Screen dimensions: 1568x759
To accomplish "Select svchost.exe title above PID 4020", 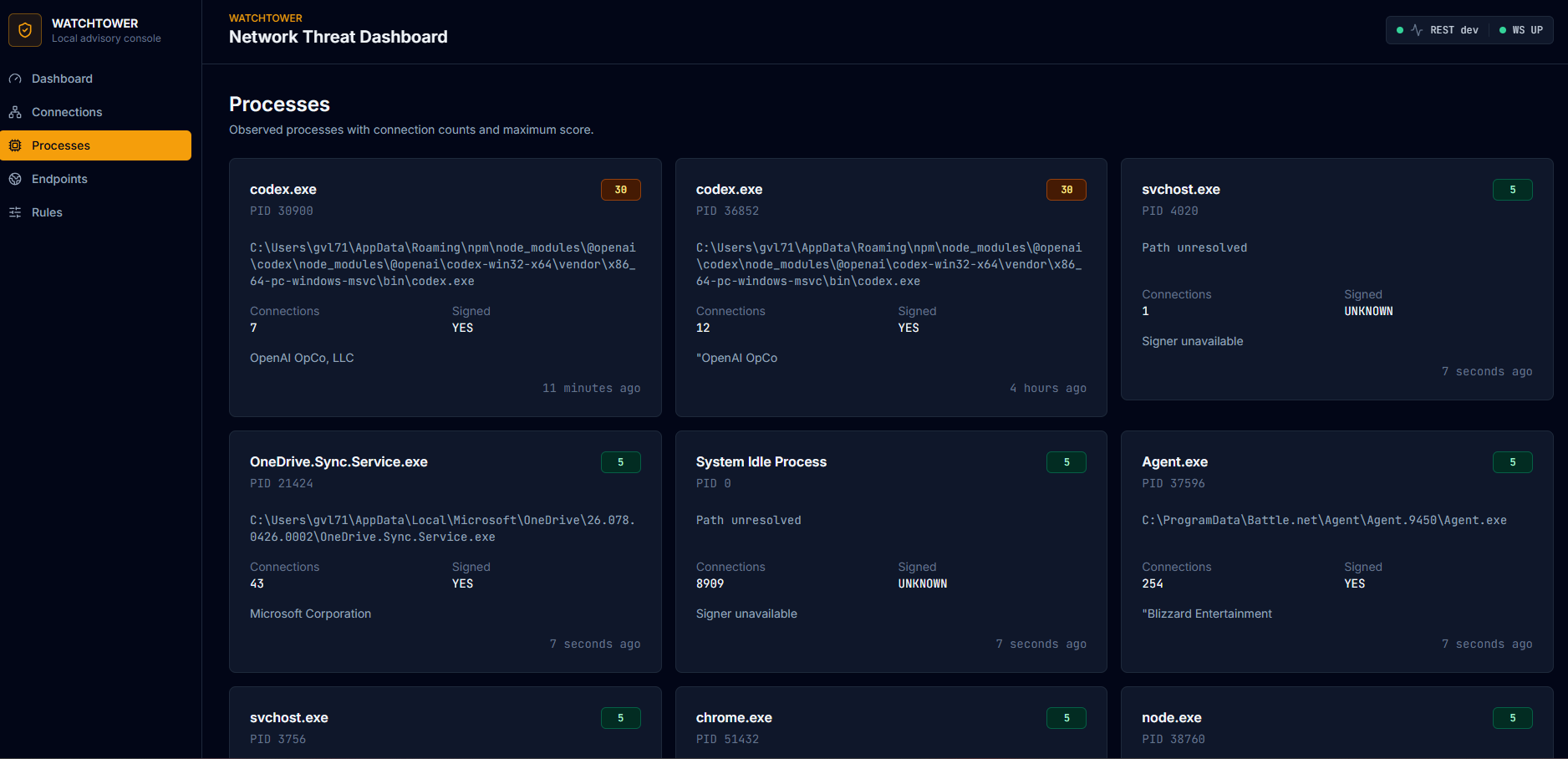I will point(1181,190).
